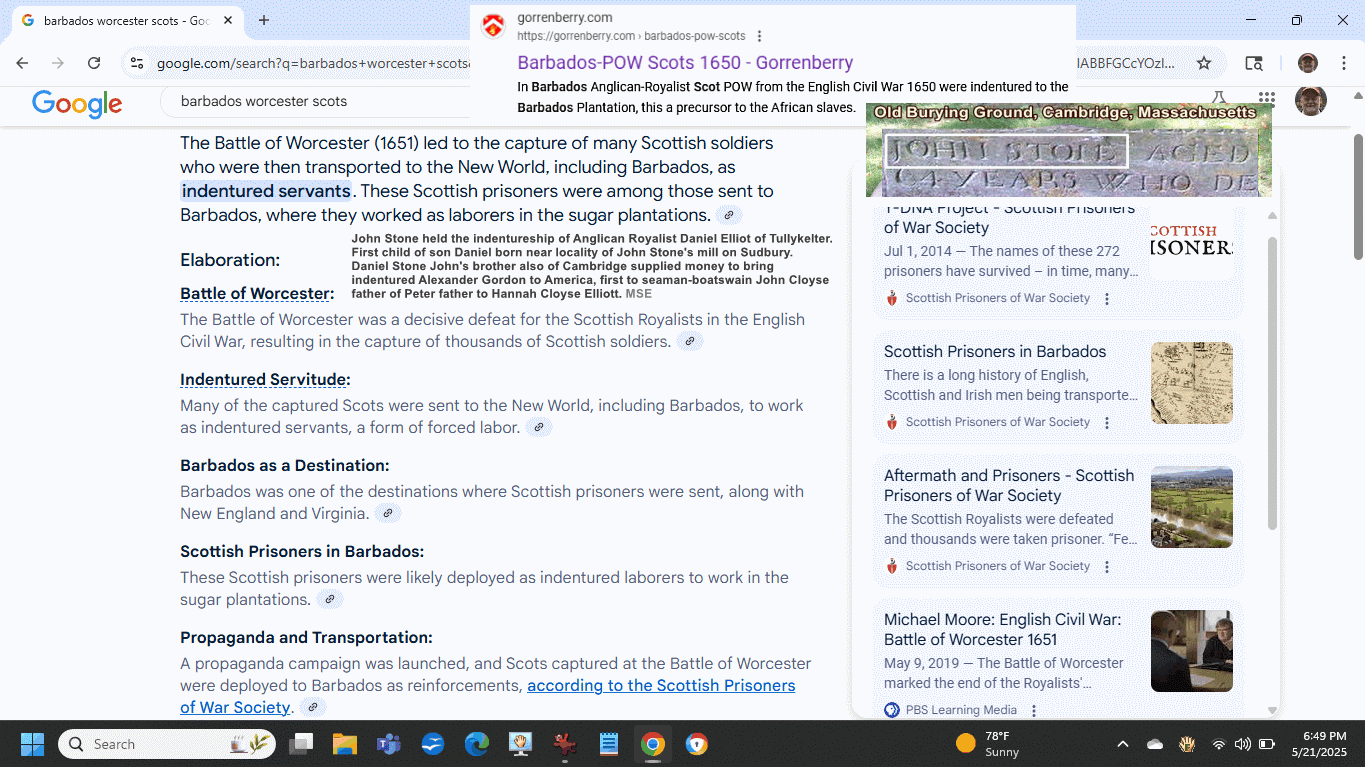
Task: Open source link after 'of War Society' hyperlink
Action: click(x=313, y=707)
